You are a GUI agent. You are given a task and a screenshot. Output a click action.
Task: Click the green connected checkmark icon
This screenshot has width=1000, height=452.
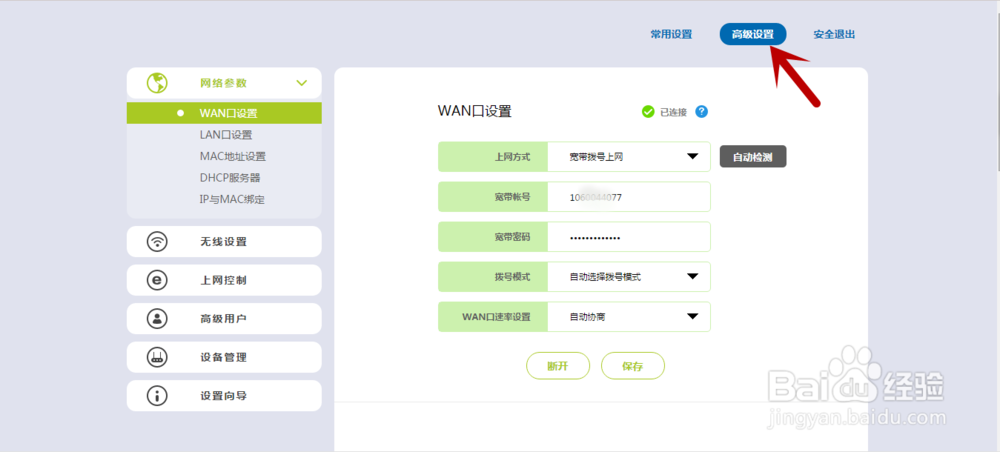(x=648, y=112)
